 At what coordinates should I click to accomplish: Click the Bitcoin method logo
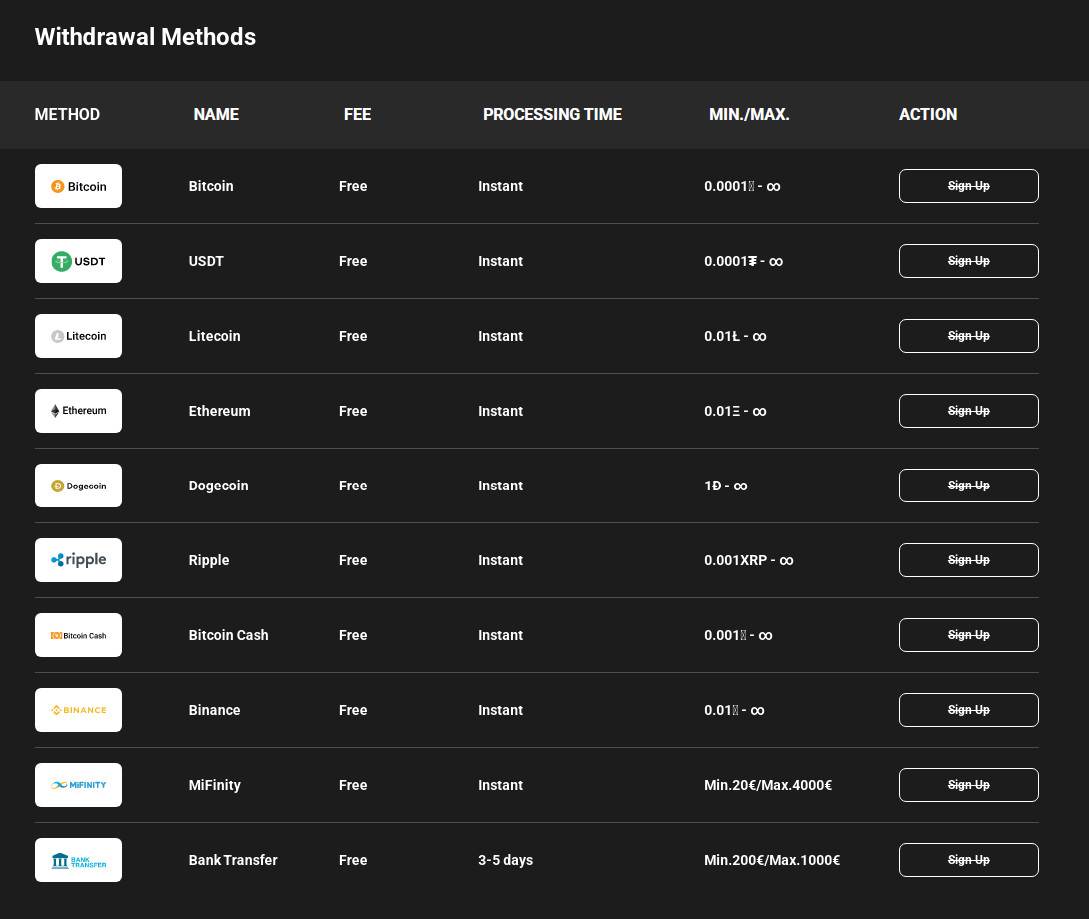pyautogui.click(x=78, y=186)
